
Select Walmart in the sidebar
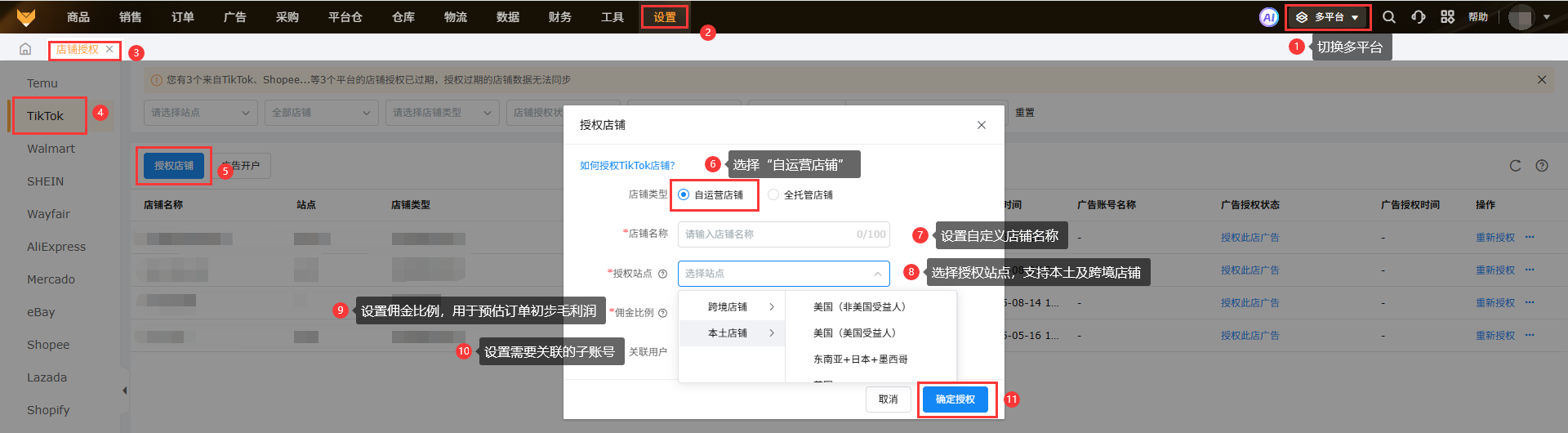pyautogui.click(x=51, y=149)
